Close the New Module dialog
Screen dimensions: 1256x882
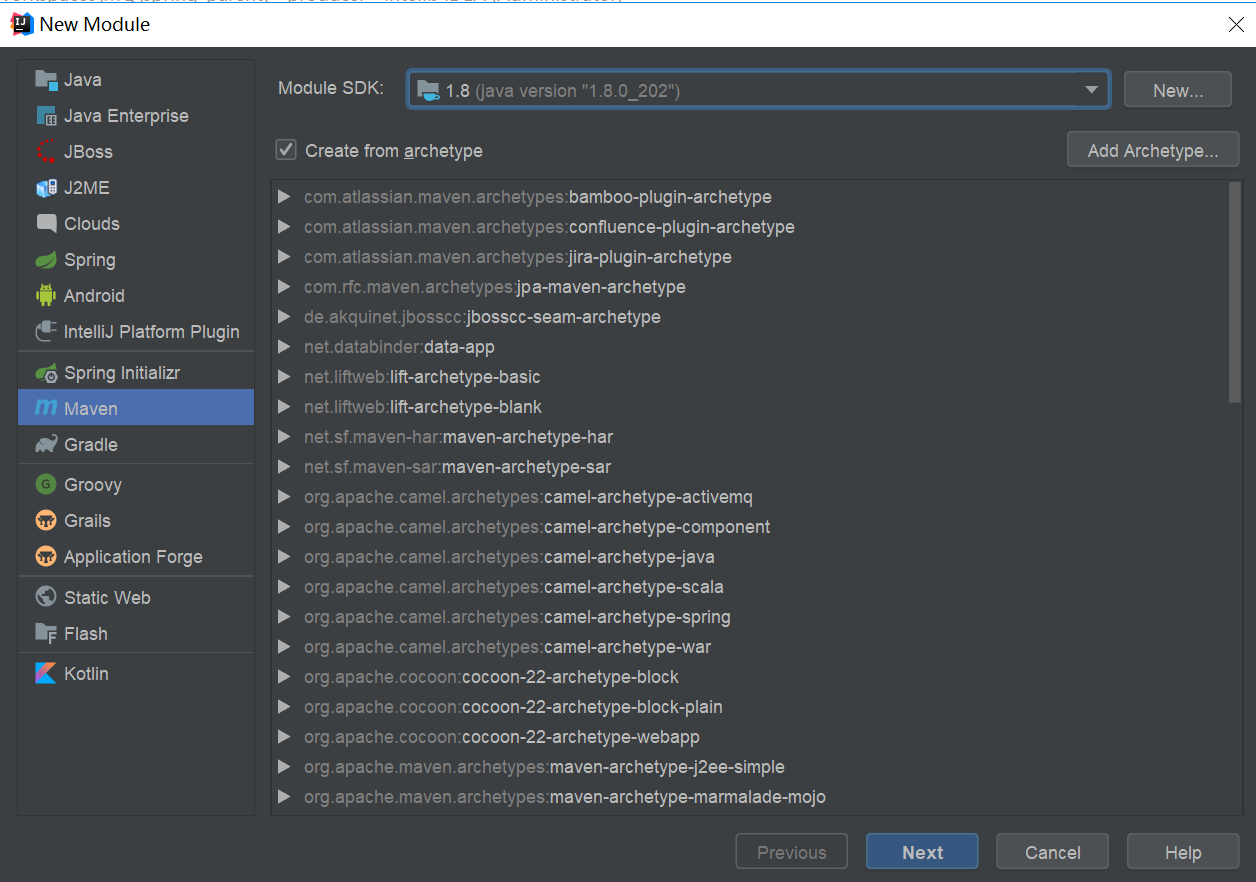[x=1236, y=25]
